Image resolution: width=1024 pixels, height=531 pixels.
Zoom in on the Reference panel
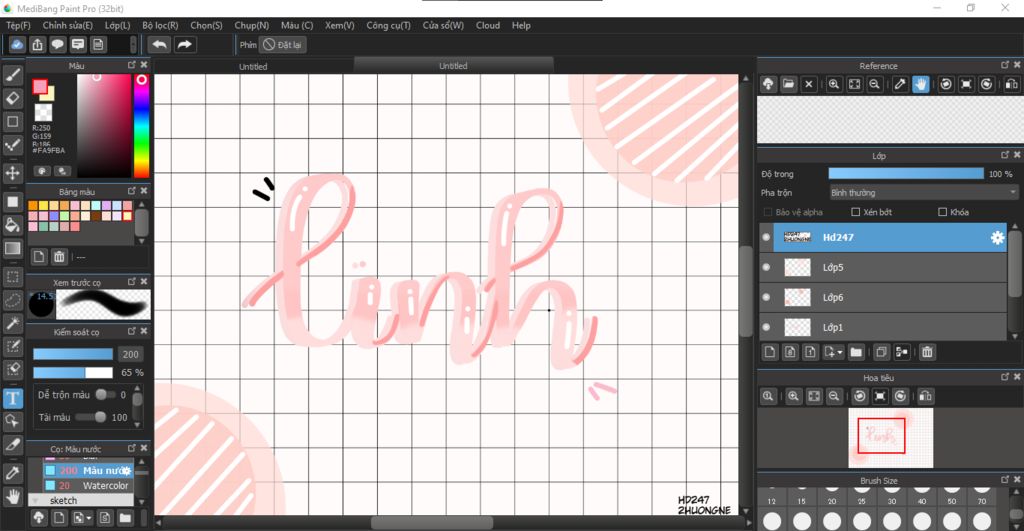[x=834, y=84]
